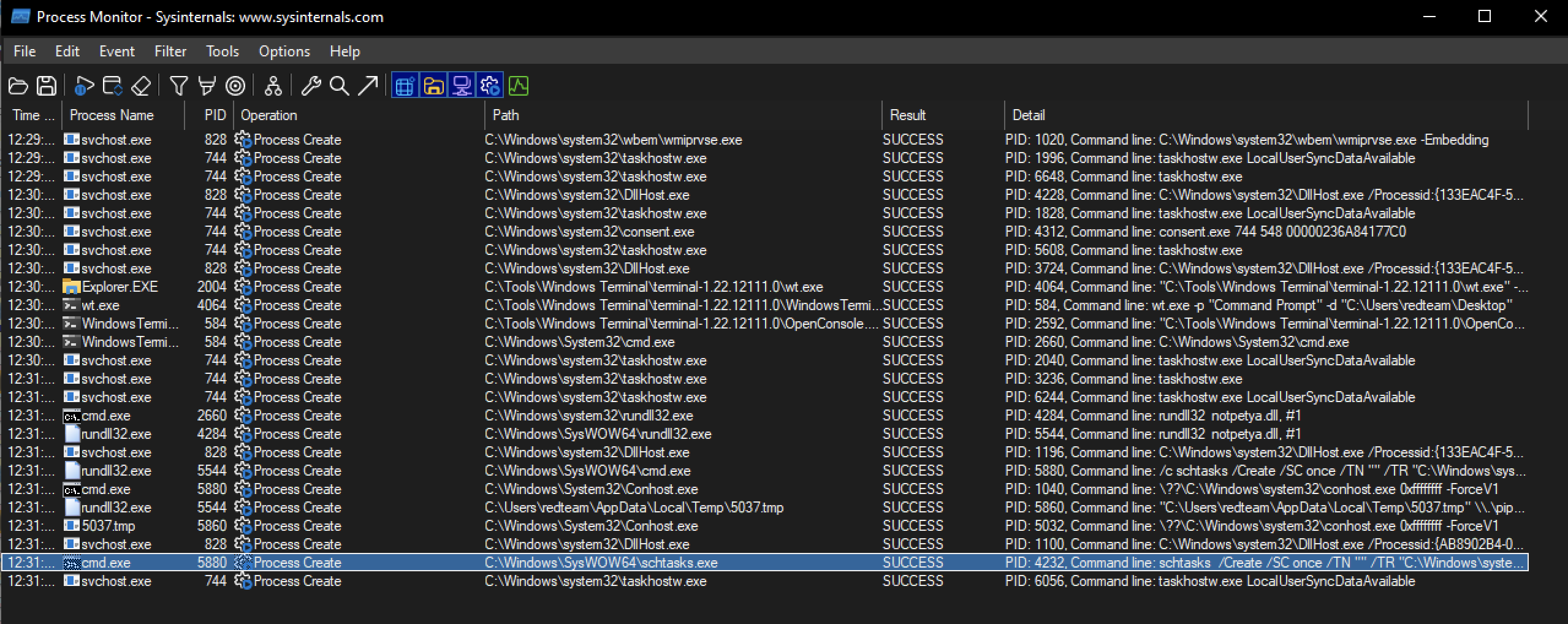Open Find using the magnifying glass icon
Image resolution: width=1568 pixels, height=624 pixels.
[x=339, y=86]
